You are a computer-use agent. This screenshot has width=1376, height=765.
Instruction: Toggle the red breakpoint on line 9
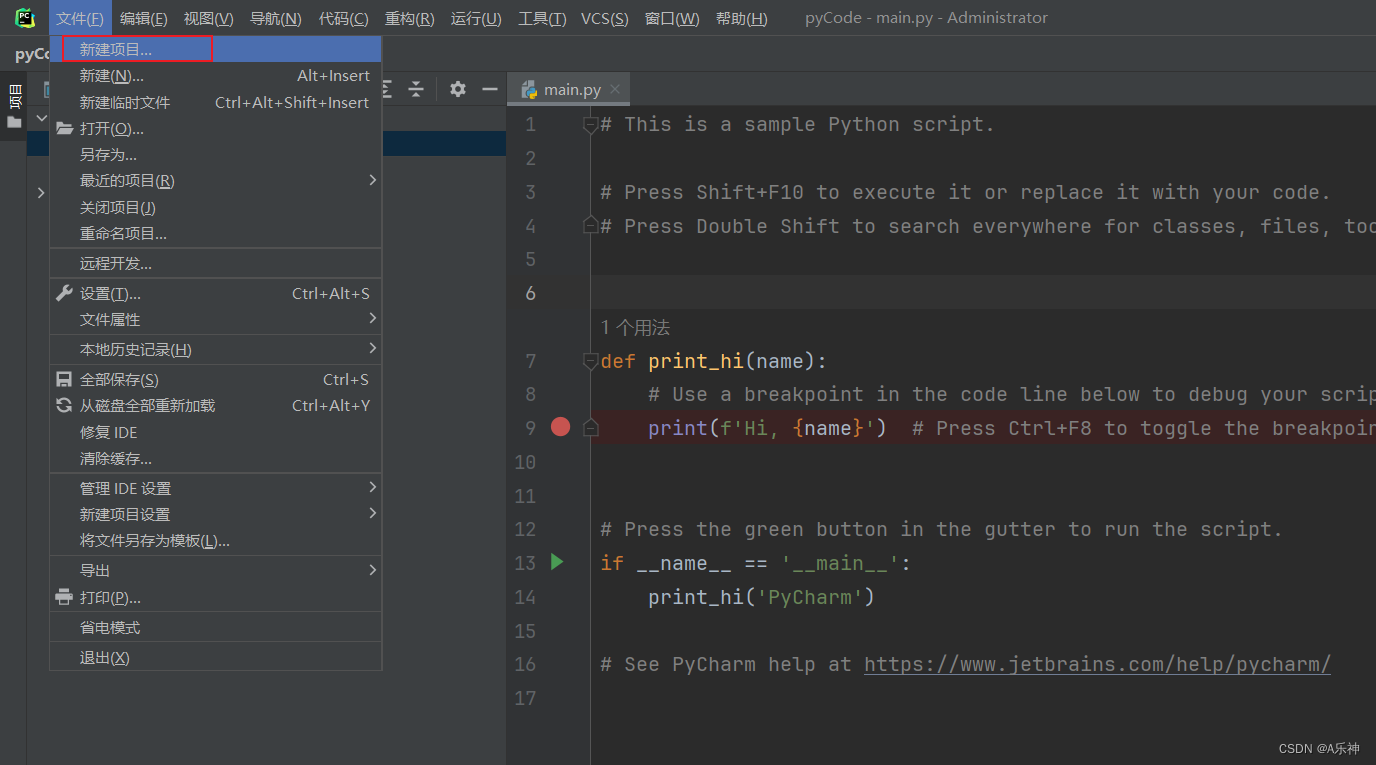pyautogui.click(x=560, y=427)
